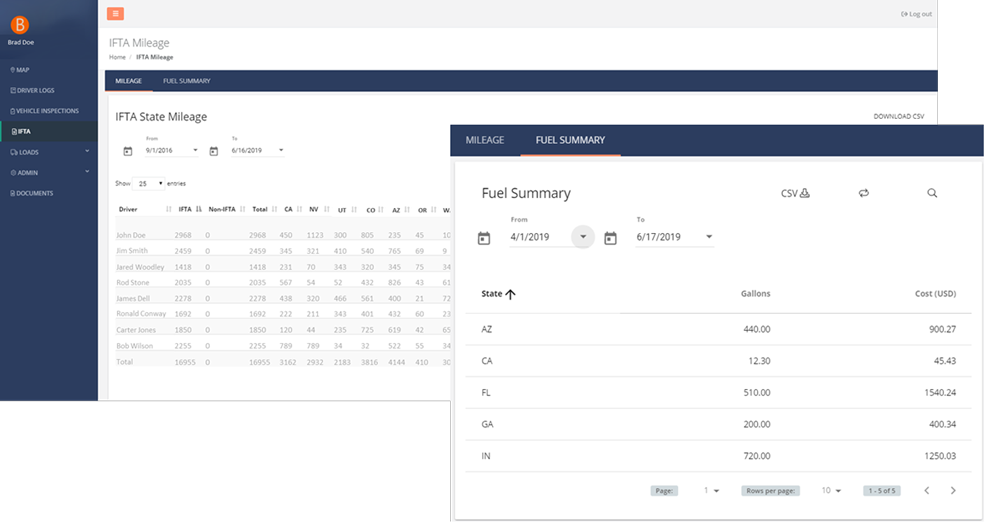
Task: Open Driver Logs in the sidebar
Action: pos(33,90)
